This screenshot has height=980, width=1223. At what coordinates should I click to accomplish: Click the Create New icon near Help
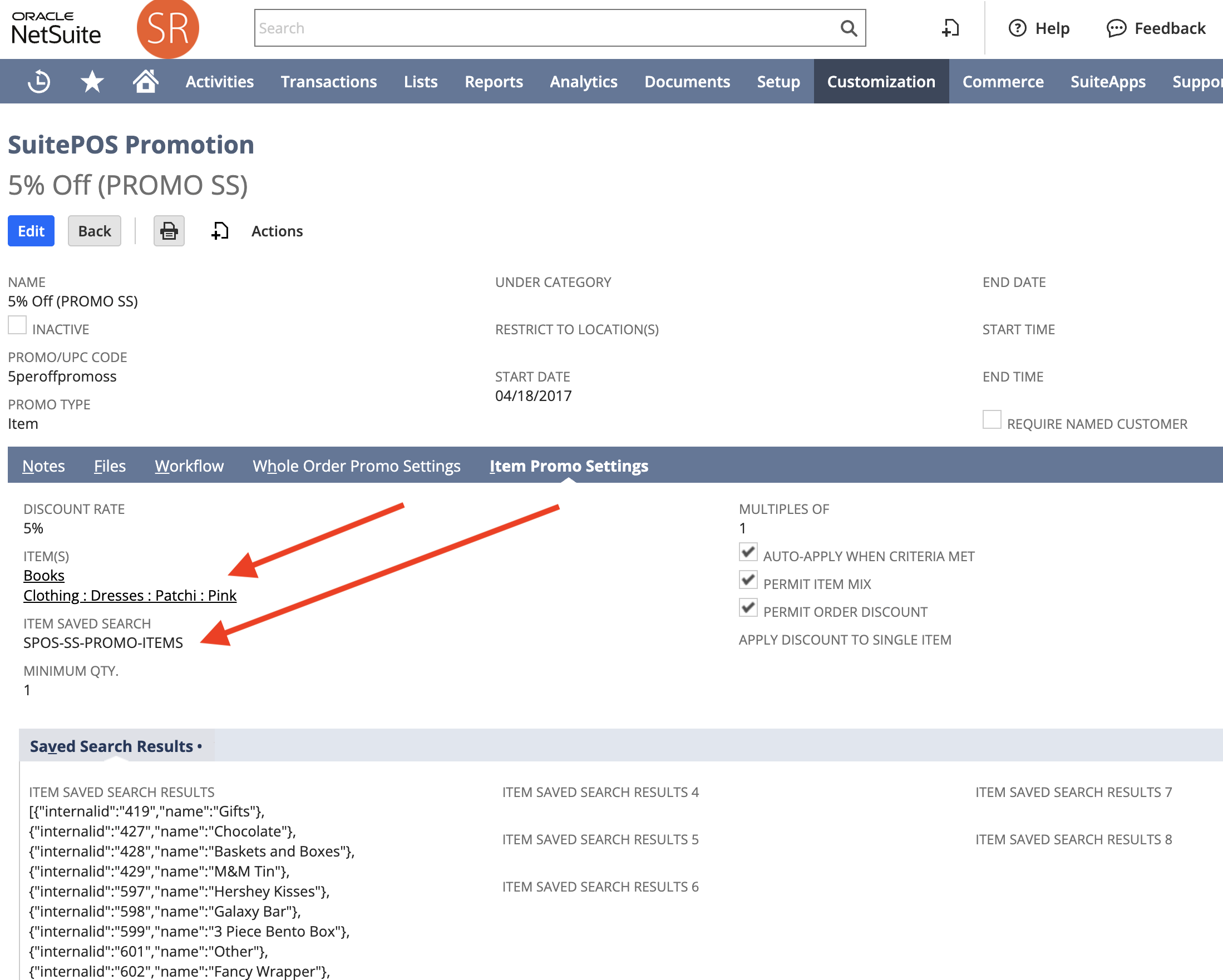point(950,28)
